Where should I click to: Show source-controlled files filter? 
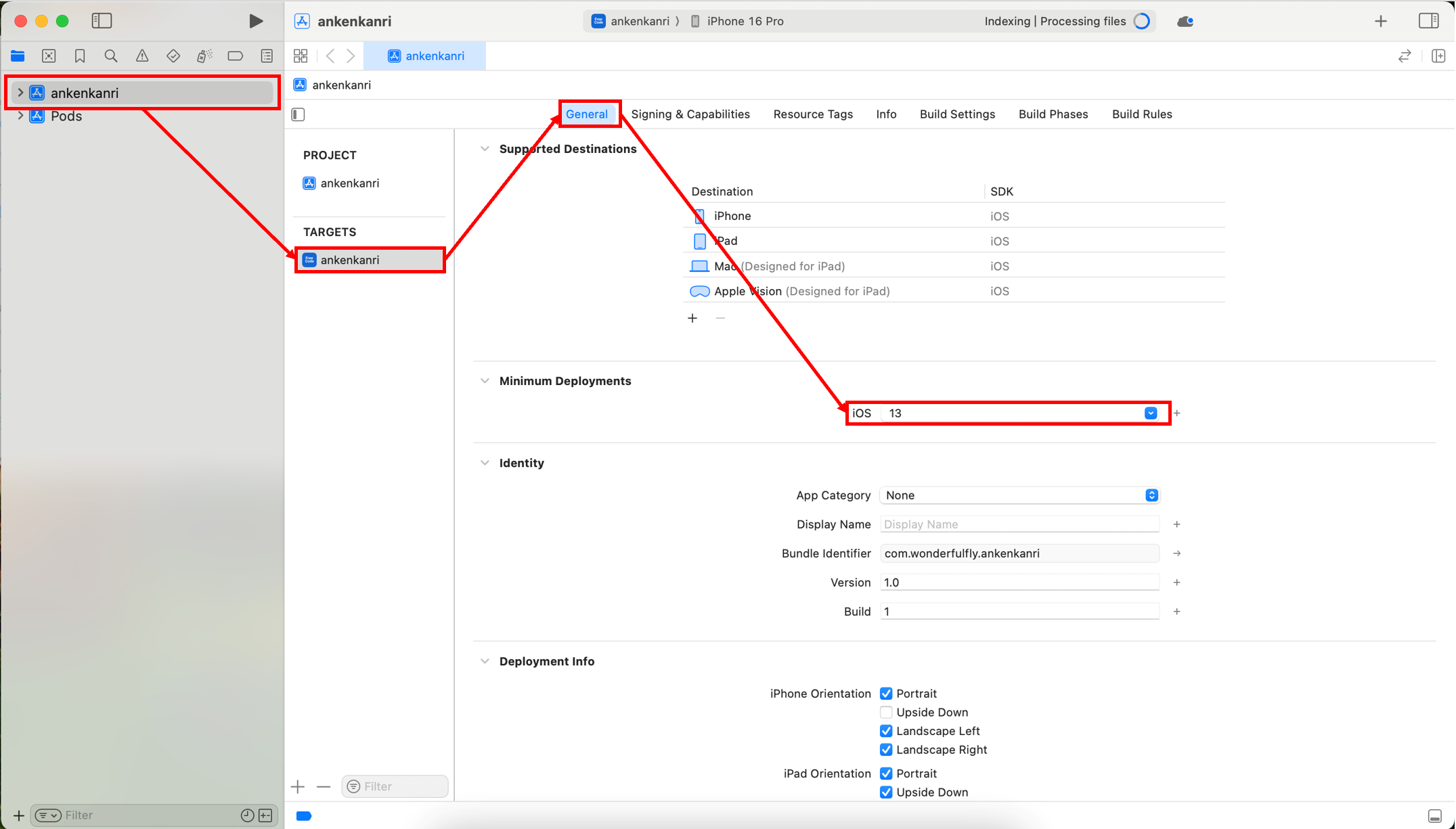[265, 815]
